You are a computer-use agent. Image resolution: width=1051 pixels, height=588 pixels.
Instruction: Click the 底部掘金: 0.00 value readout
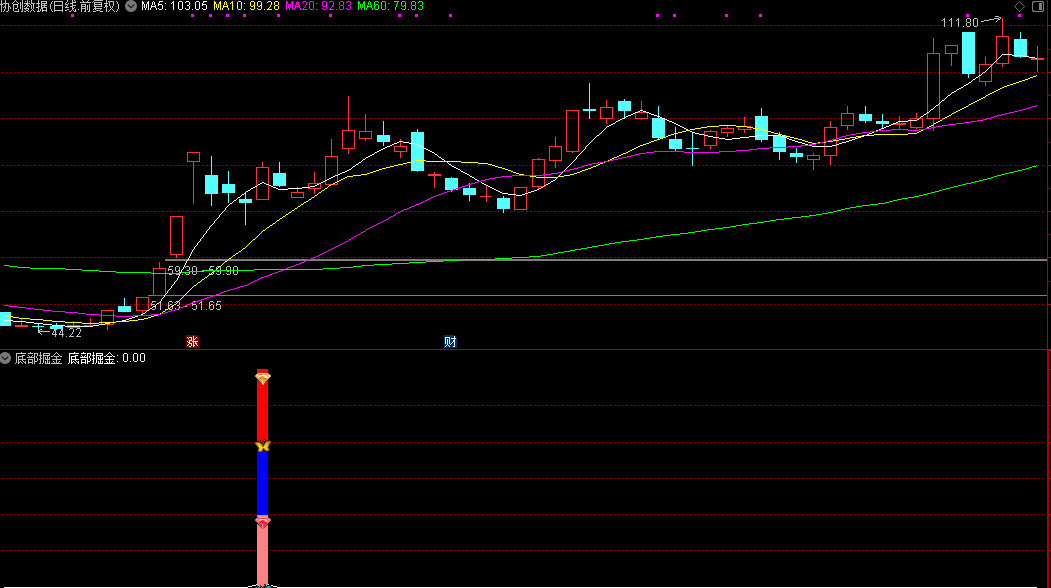(x=107, y=358)
